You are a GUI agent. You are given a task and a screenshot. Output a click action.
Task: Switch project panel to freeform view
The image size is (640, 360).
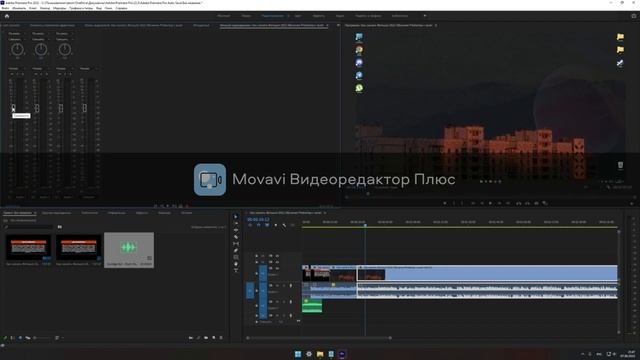(x=28, y=338)
